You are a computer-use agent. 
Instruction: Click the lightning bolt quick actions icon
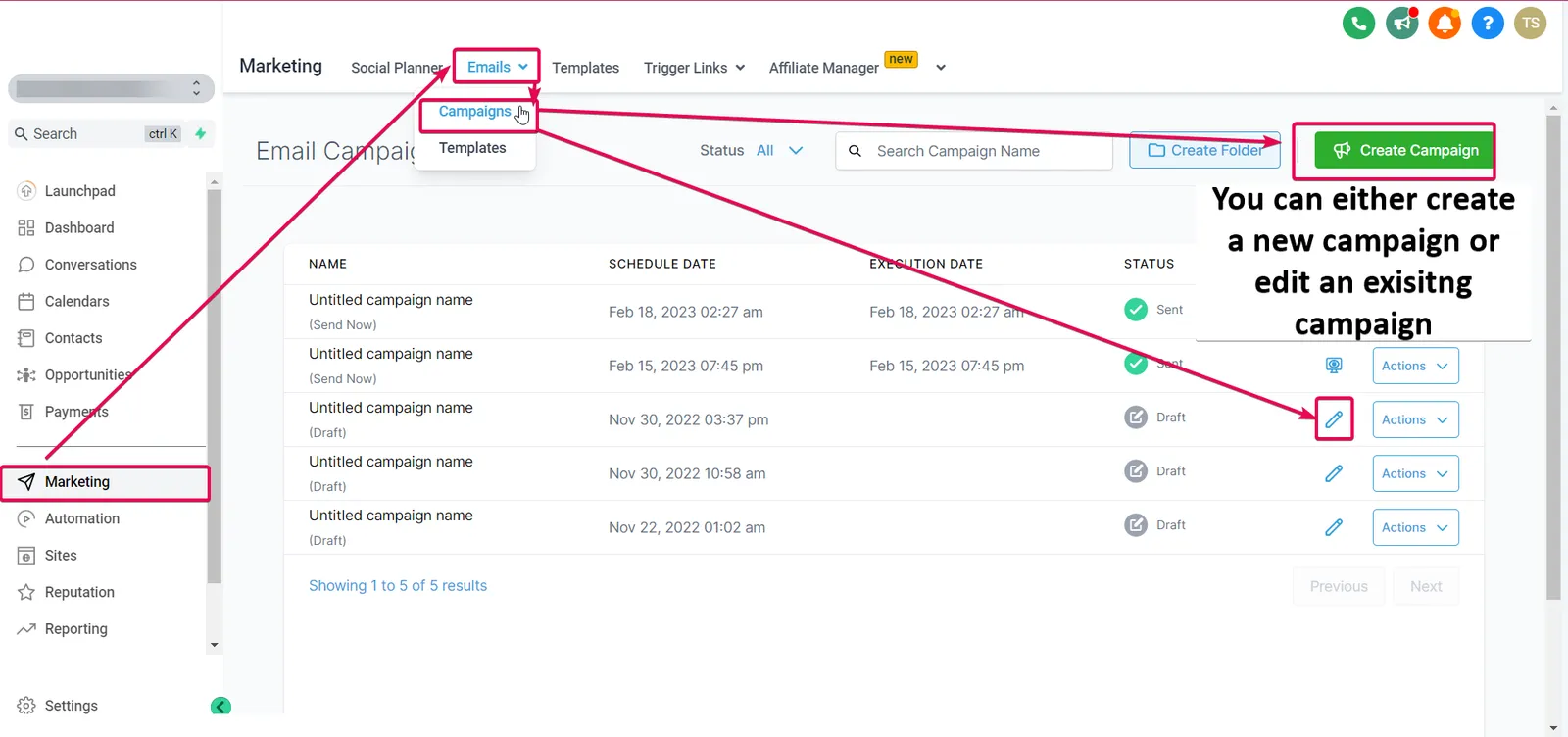click(200, 133)
